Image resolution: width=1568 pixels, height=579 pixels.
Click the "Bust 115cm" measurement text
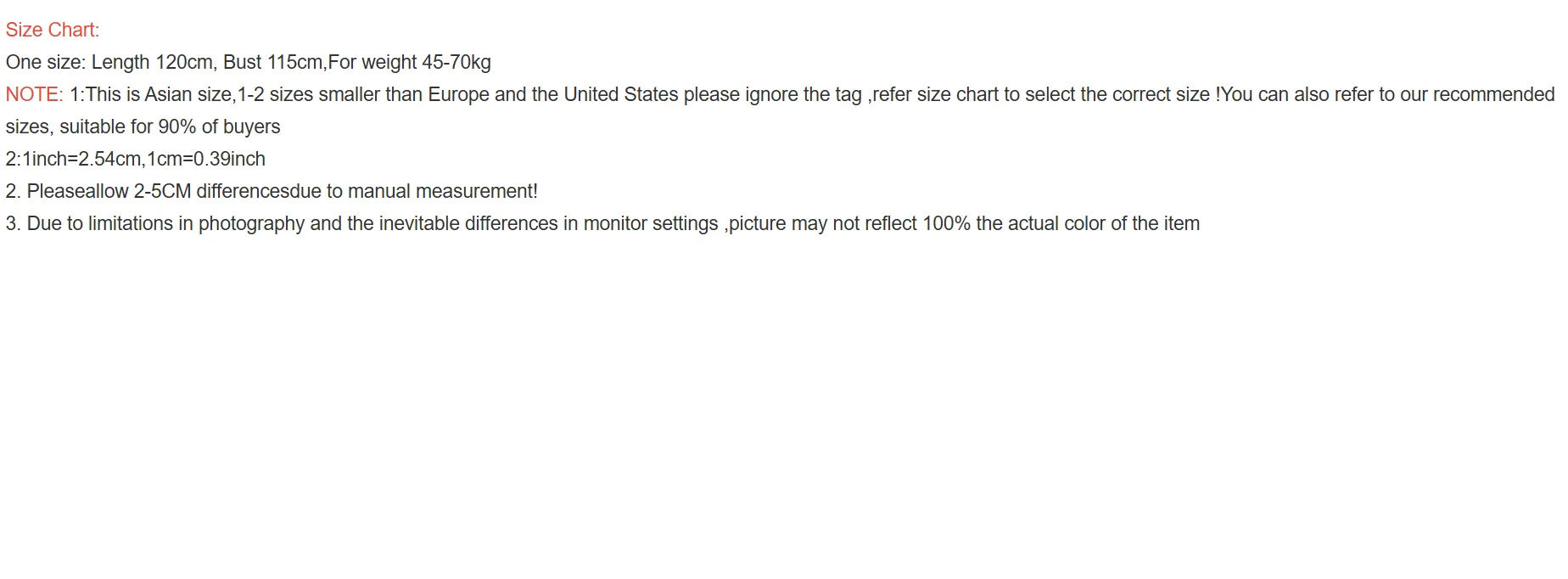(272, 62)
